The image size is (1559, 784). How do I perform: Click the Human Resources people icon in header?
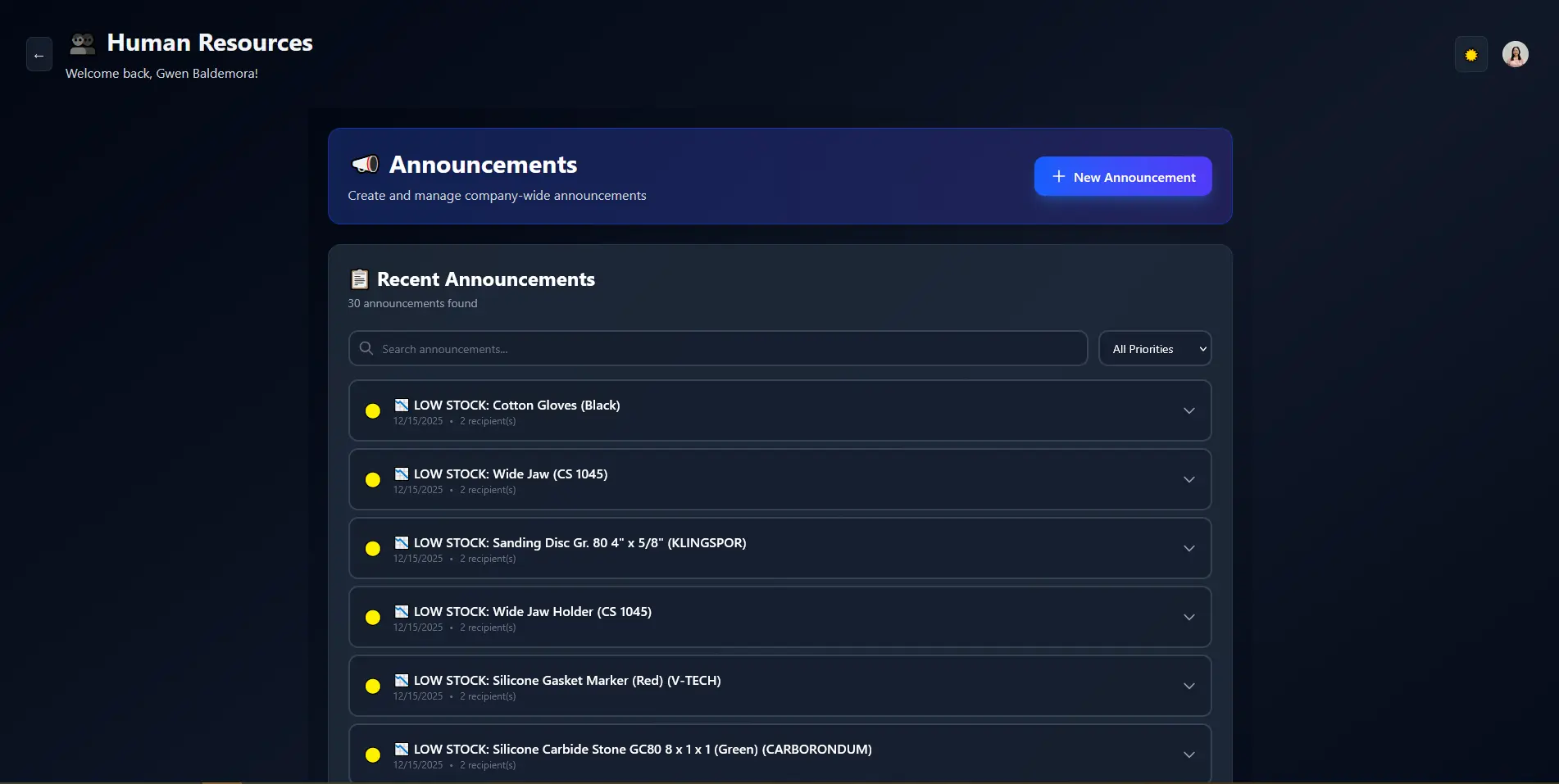point(81,43)
